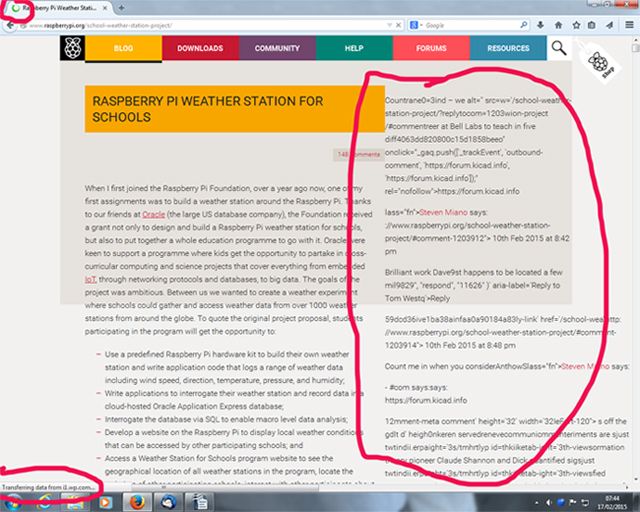Open the Firefox hamburger menu

pyautogui.click(x=628, y=23)
